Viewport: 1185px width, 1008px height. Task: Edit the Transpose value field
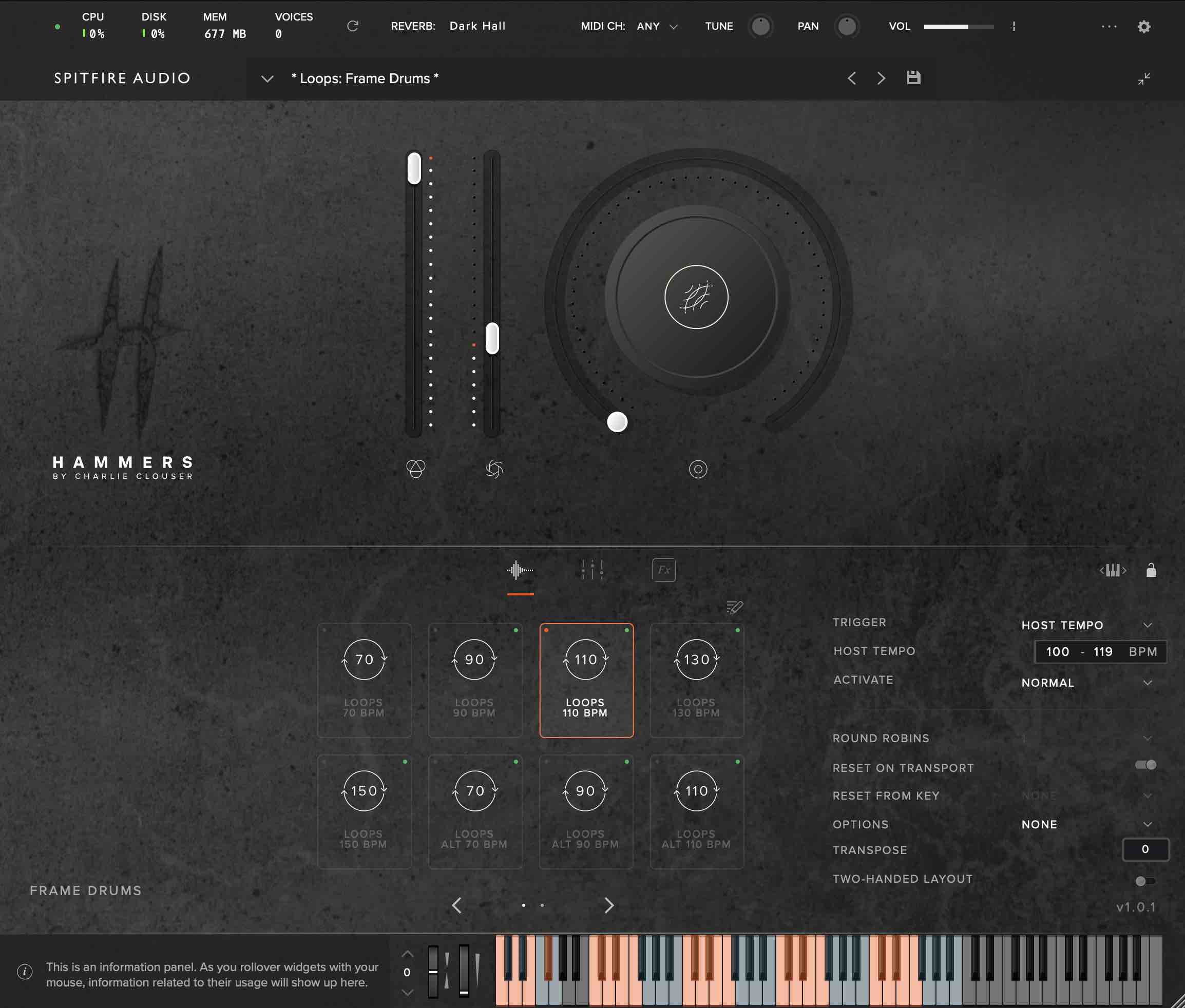[1145, 849]
